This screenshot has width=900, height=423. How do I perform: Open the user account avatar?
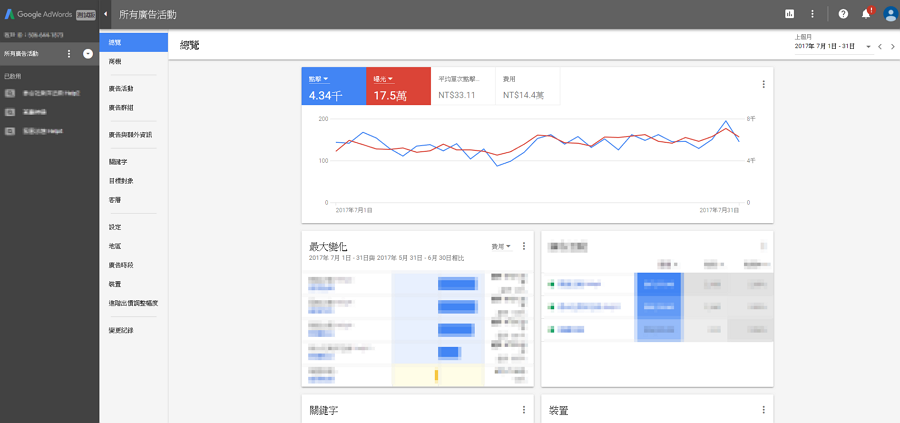pyautogui.click(x=891, y=14)
